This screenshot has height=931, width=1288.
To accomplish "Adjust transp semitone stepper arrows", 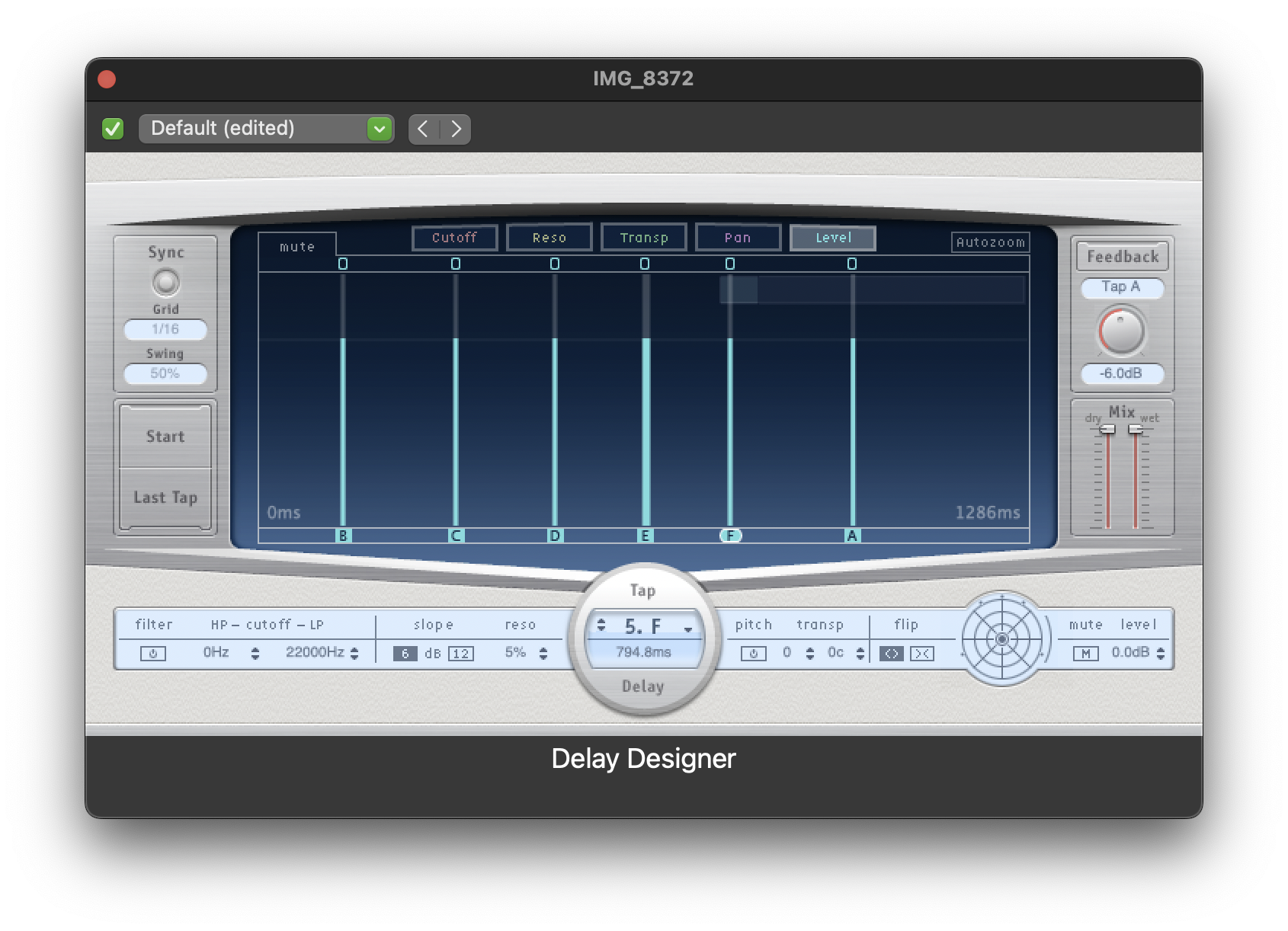I will point(810,654).
